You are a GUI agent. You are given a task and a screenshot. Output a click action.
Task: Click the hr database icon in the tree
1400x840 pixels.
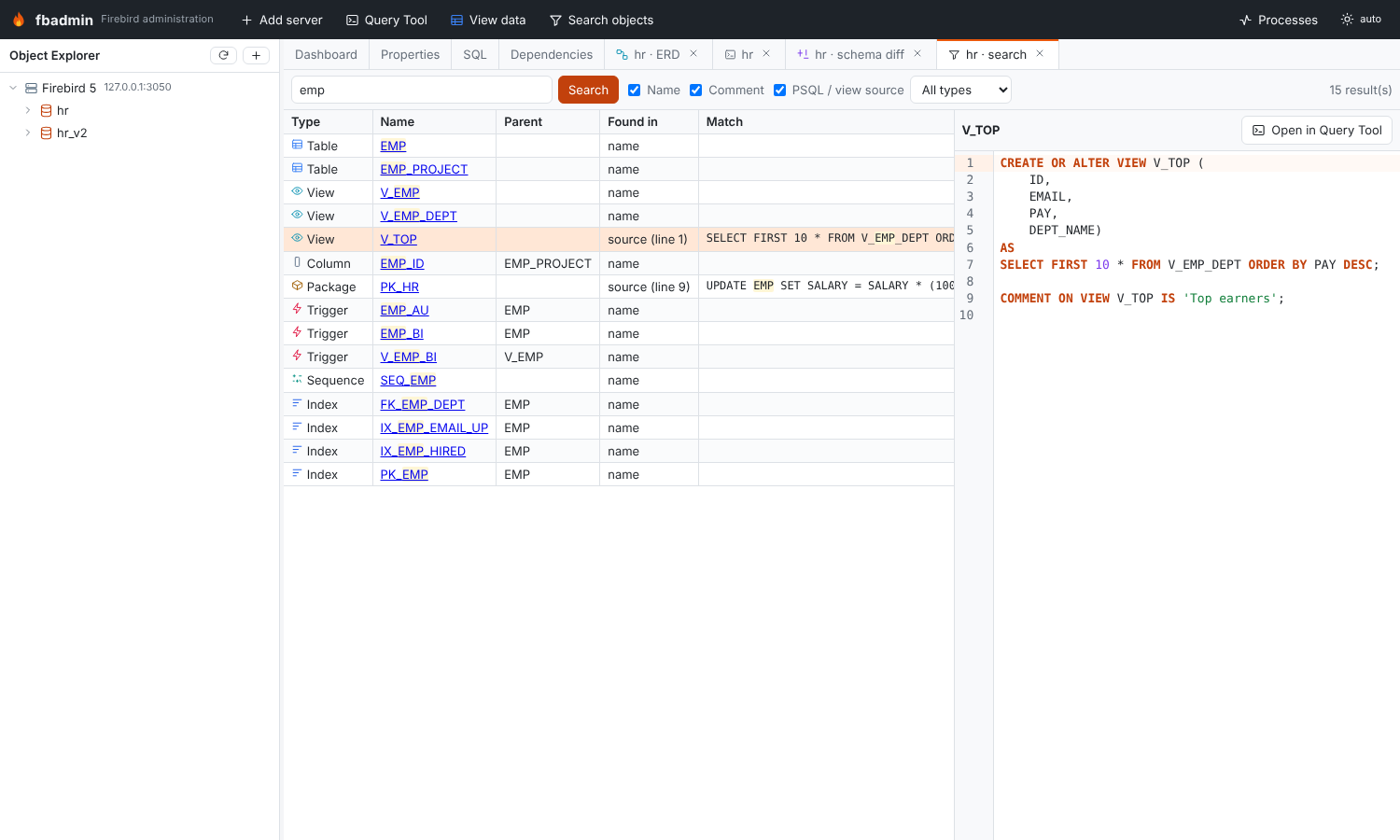(x=46, y=110)
